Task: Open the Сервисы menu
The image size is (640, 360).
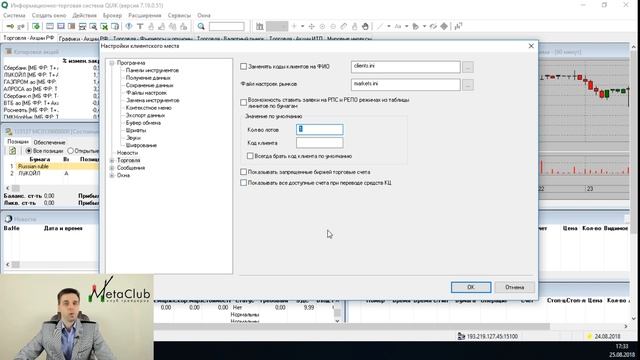Action: pyautogui.click(x=179, y=16)
